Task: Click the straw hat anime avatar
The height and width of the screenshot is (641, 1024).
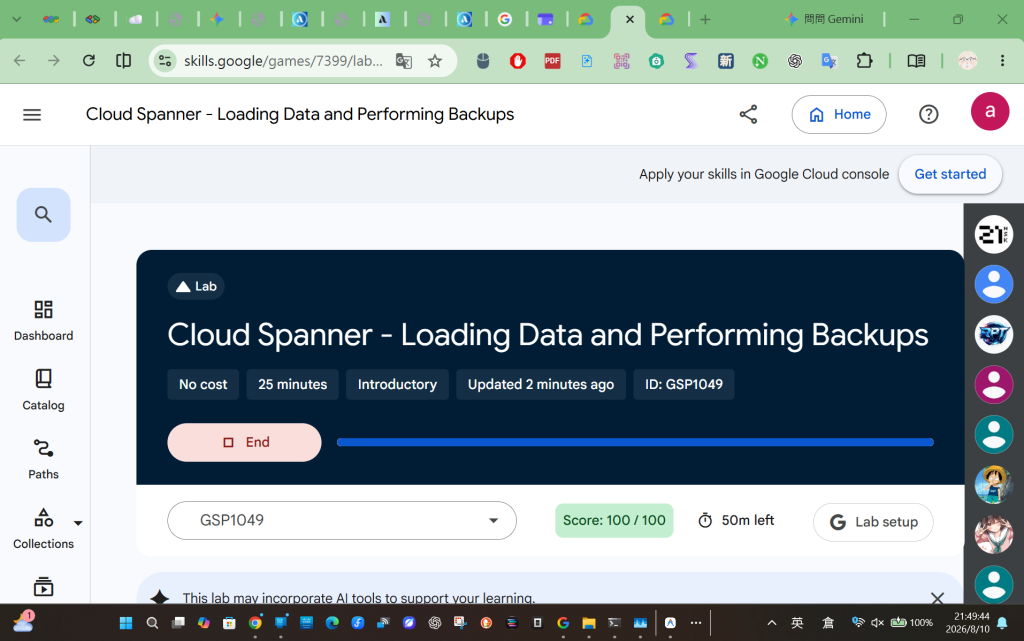Action: [993, 484]
